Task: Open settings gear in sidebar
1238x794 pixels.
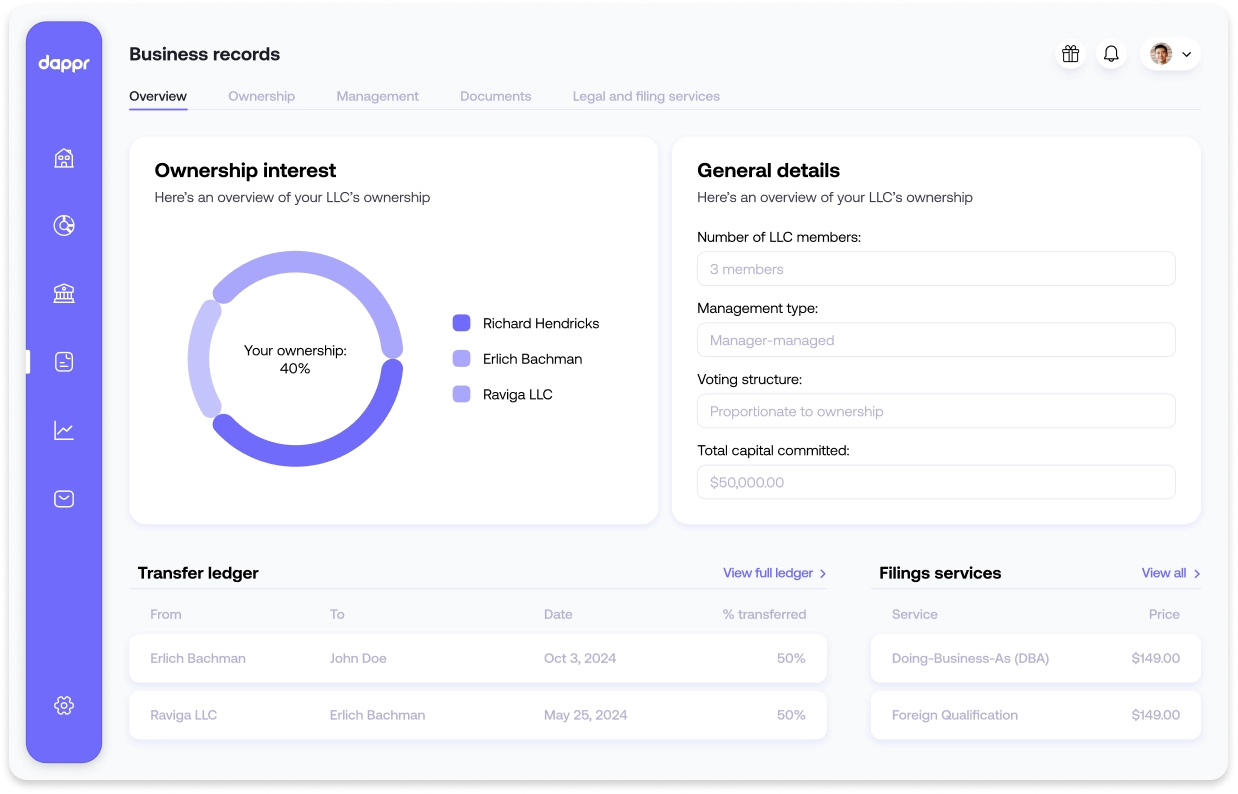Action: [x=64, y=705]
